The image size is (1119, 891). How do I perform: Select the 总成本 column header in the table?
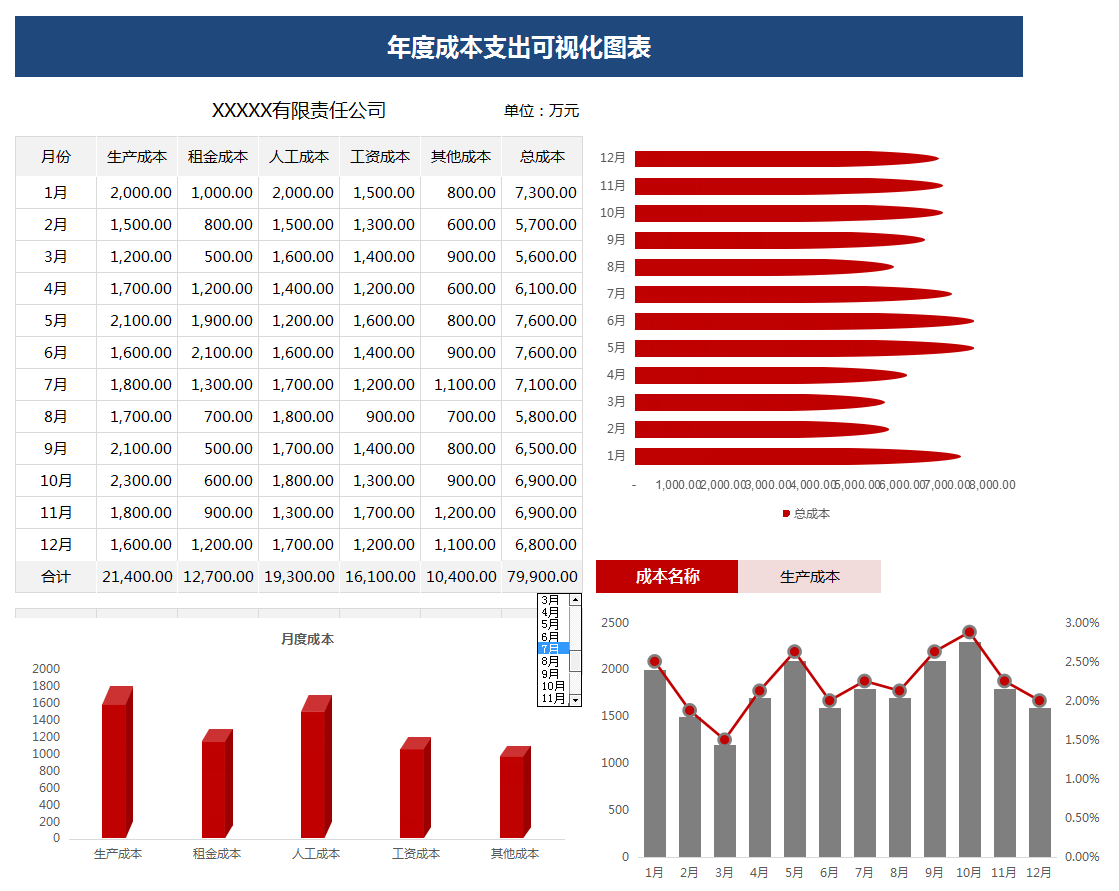[x=541, y=156]
